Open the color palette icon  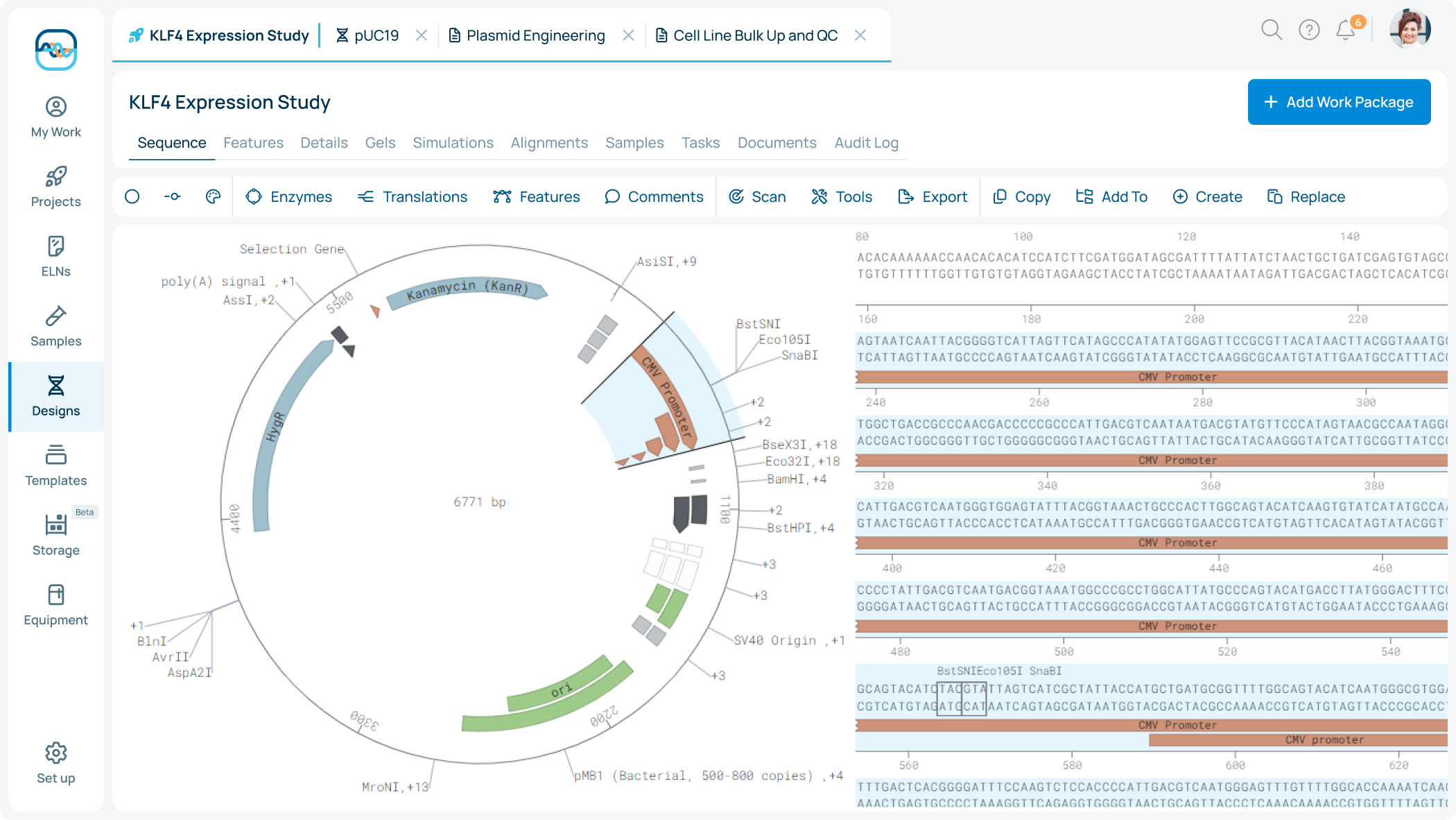click(x=213, y=197)
